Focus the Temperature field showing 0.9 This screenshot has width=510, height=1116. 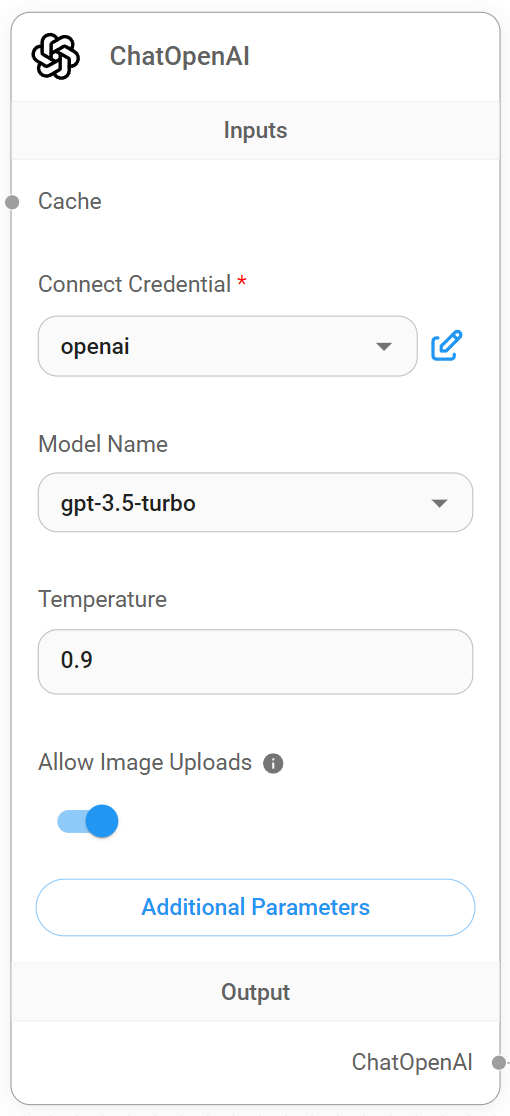coord(255,661)
